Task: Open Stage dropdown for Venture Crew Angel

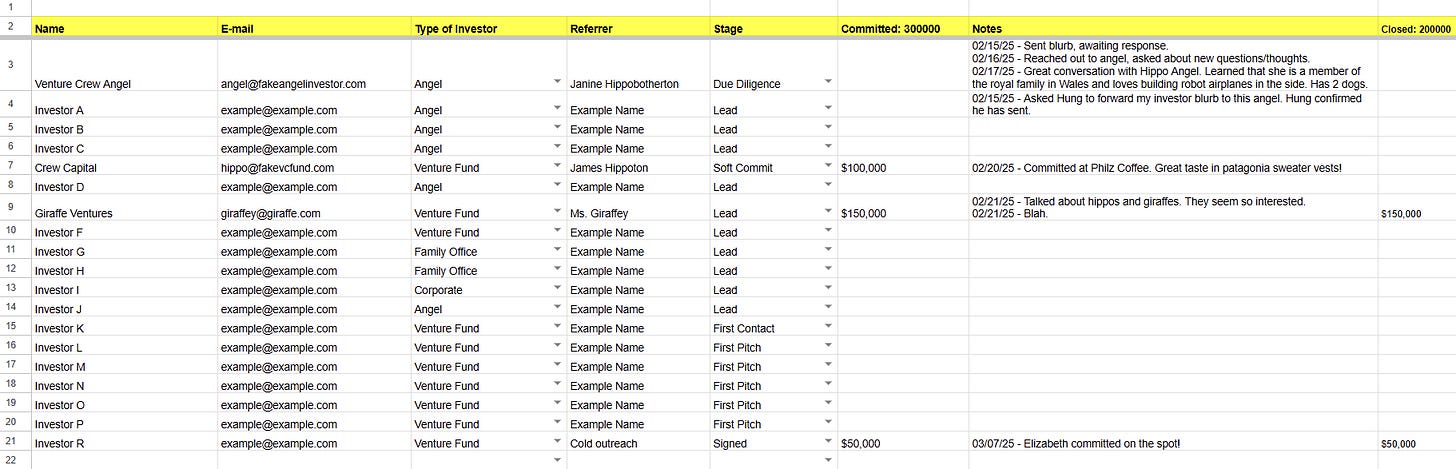Action: click(x=828, y=80)
